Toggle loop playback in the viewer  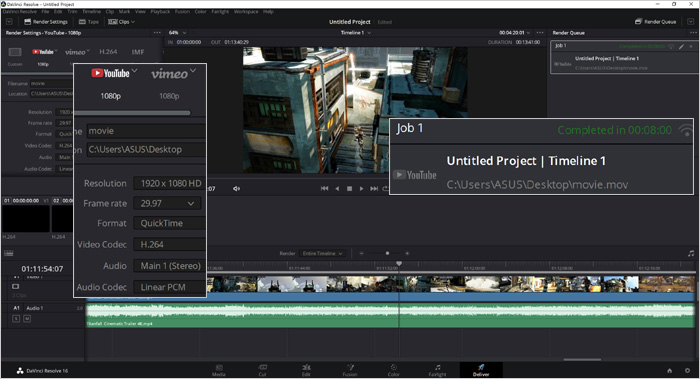point(385,188)
